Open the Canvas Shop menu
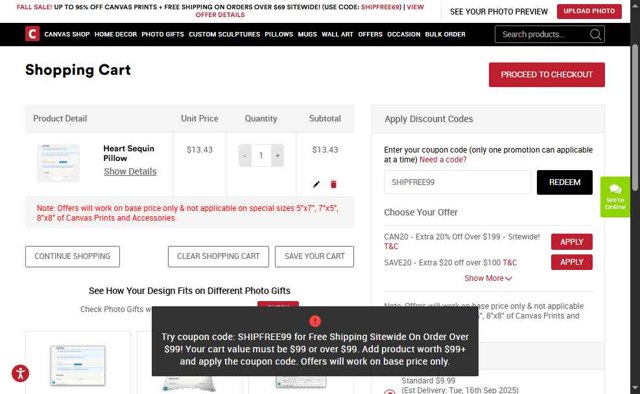The image size is (640, 394). pyautogui.click(x=67, y=34)
